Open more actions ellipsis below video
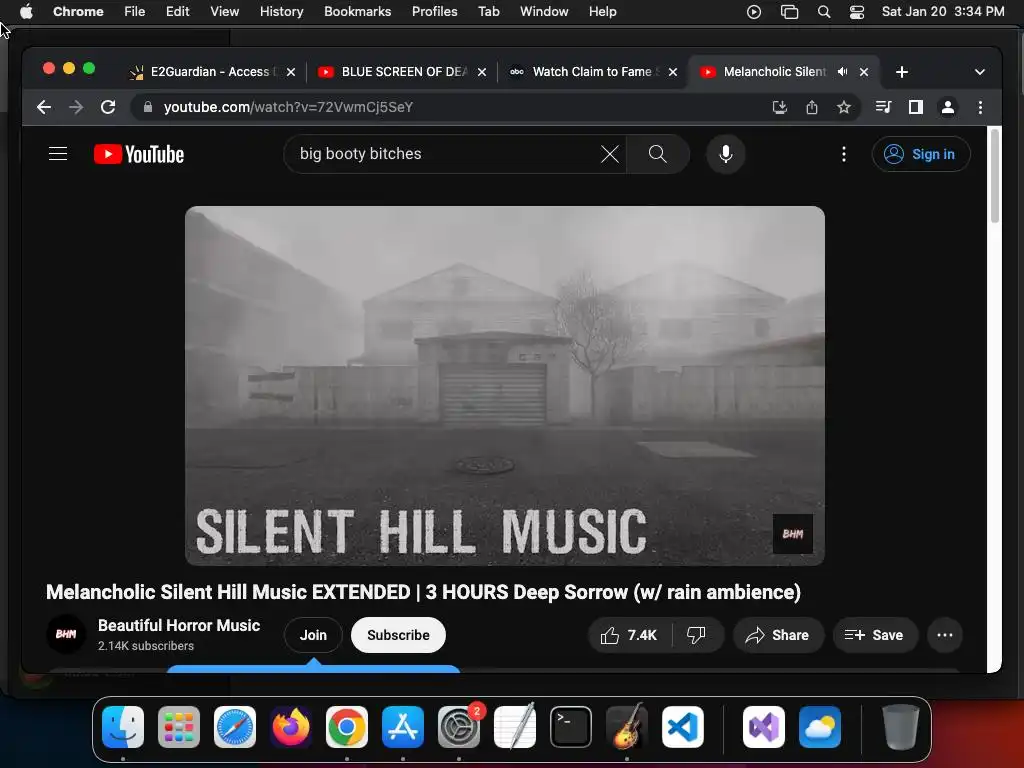1024x768 pixels. click(944, 635)
